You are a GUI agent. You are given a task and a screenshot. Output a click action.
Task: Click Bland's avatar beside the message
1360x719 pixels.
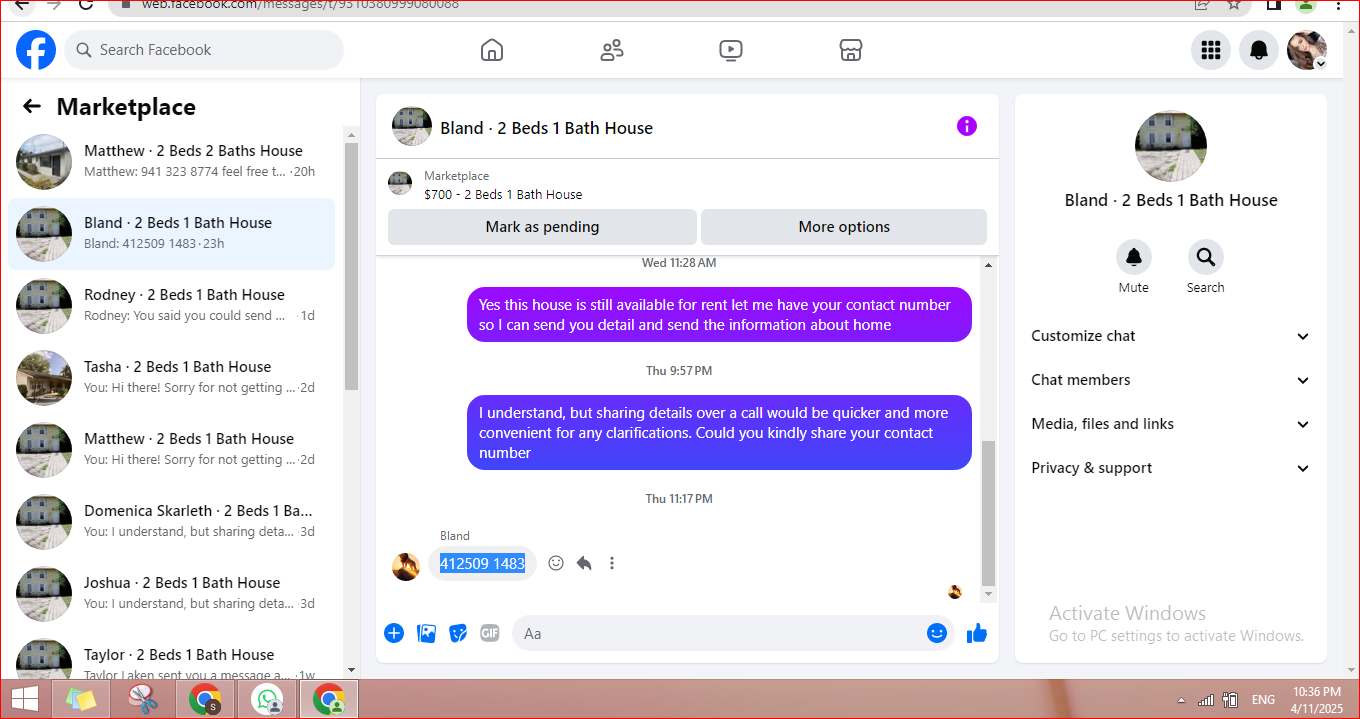pyautogui.click(x=405, y=567)
